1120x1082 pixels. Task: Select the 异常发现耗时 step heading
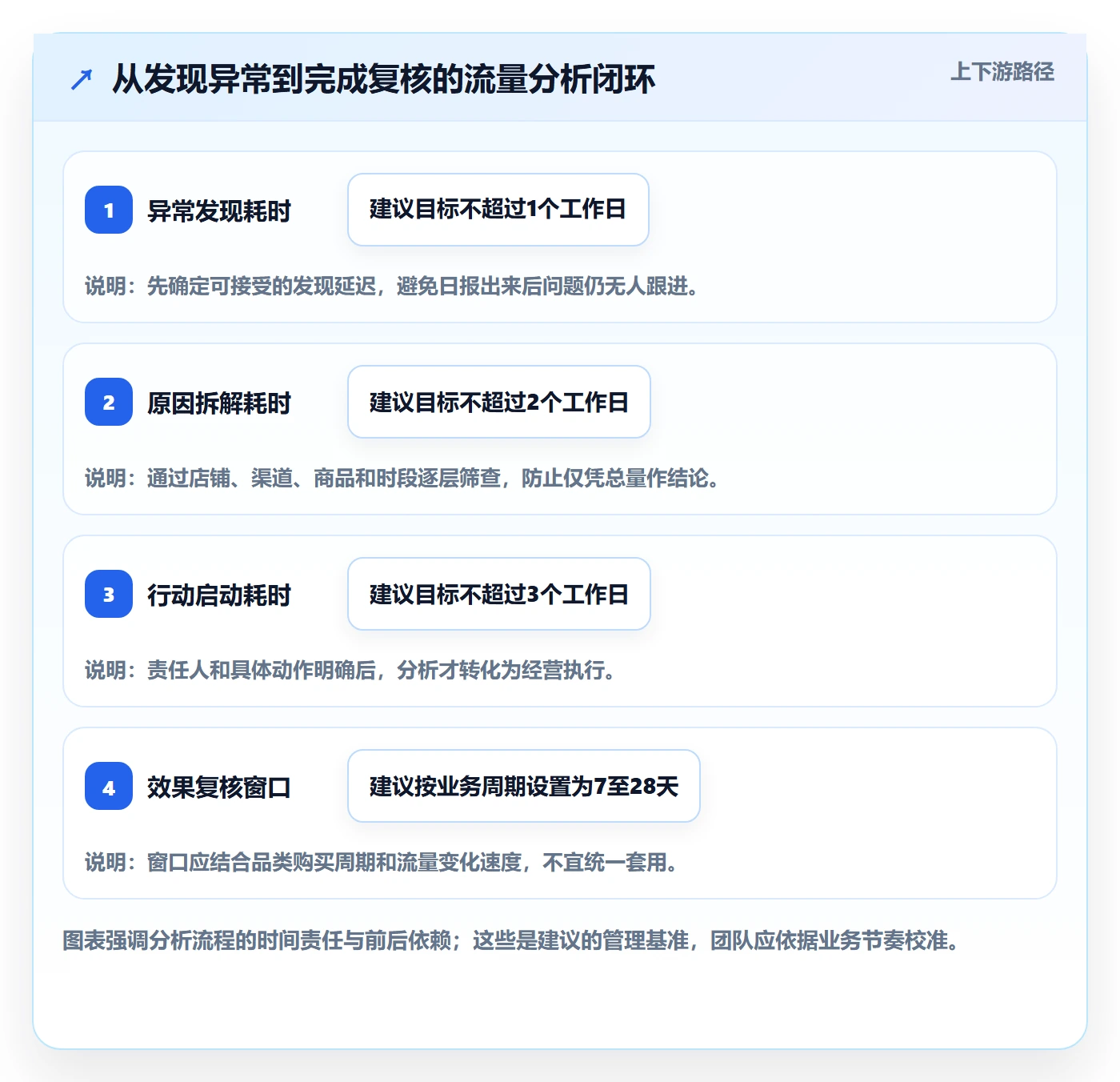click(x=218, y=211)
